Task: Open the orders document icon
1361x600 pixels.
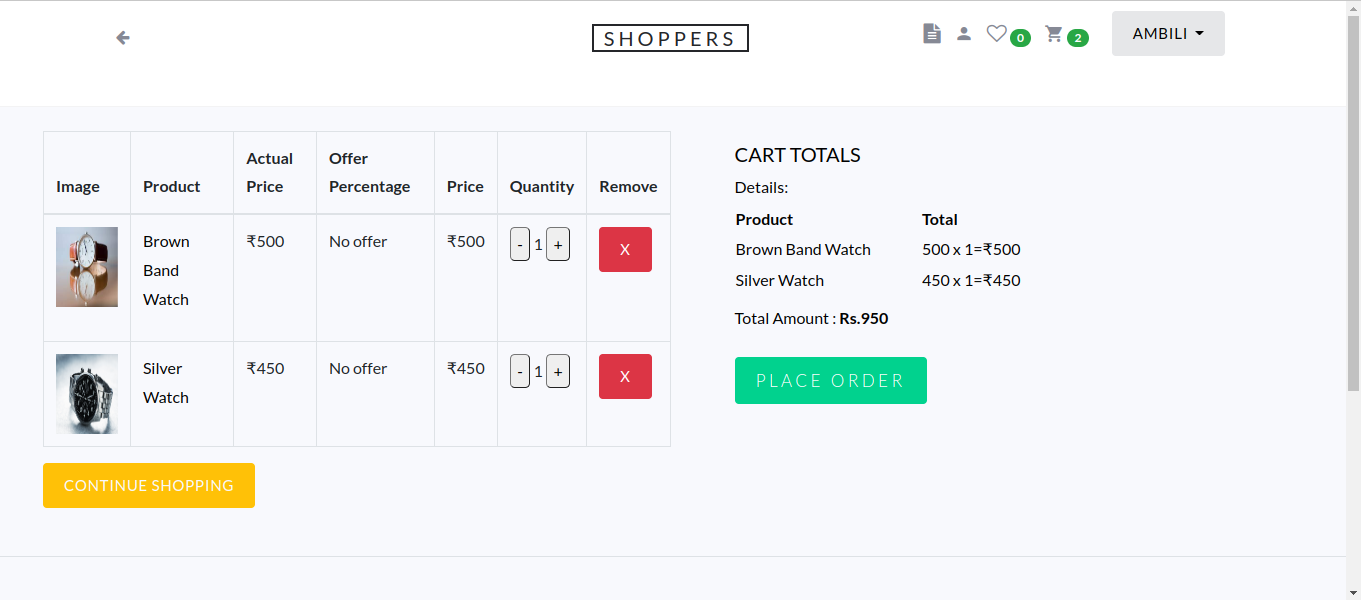Action: tap(931, 33)
